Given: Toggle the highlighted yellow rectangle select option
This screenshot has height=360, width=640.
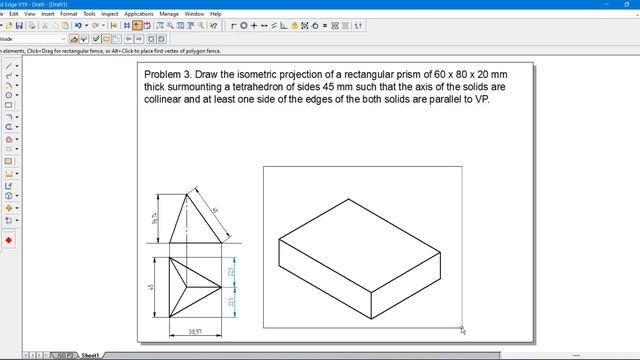Looking at the screenshot, I should (x=107, y=39).
